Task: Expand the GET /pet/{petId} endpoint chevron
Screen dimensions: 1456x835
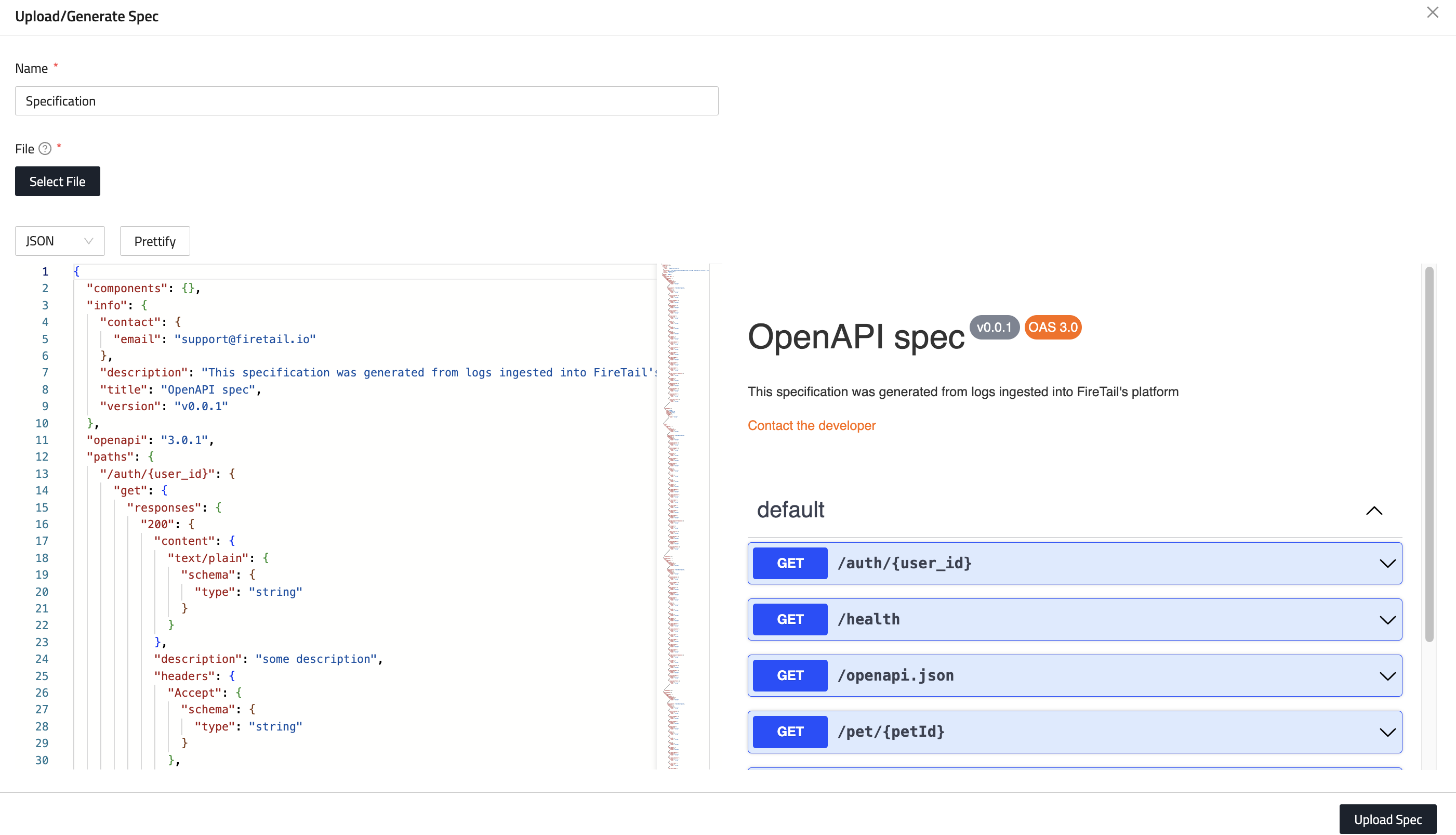Action: coord(1387,733)
